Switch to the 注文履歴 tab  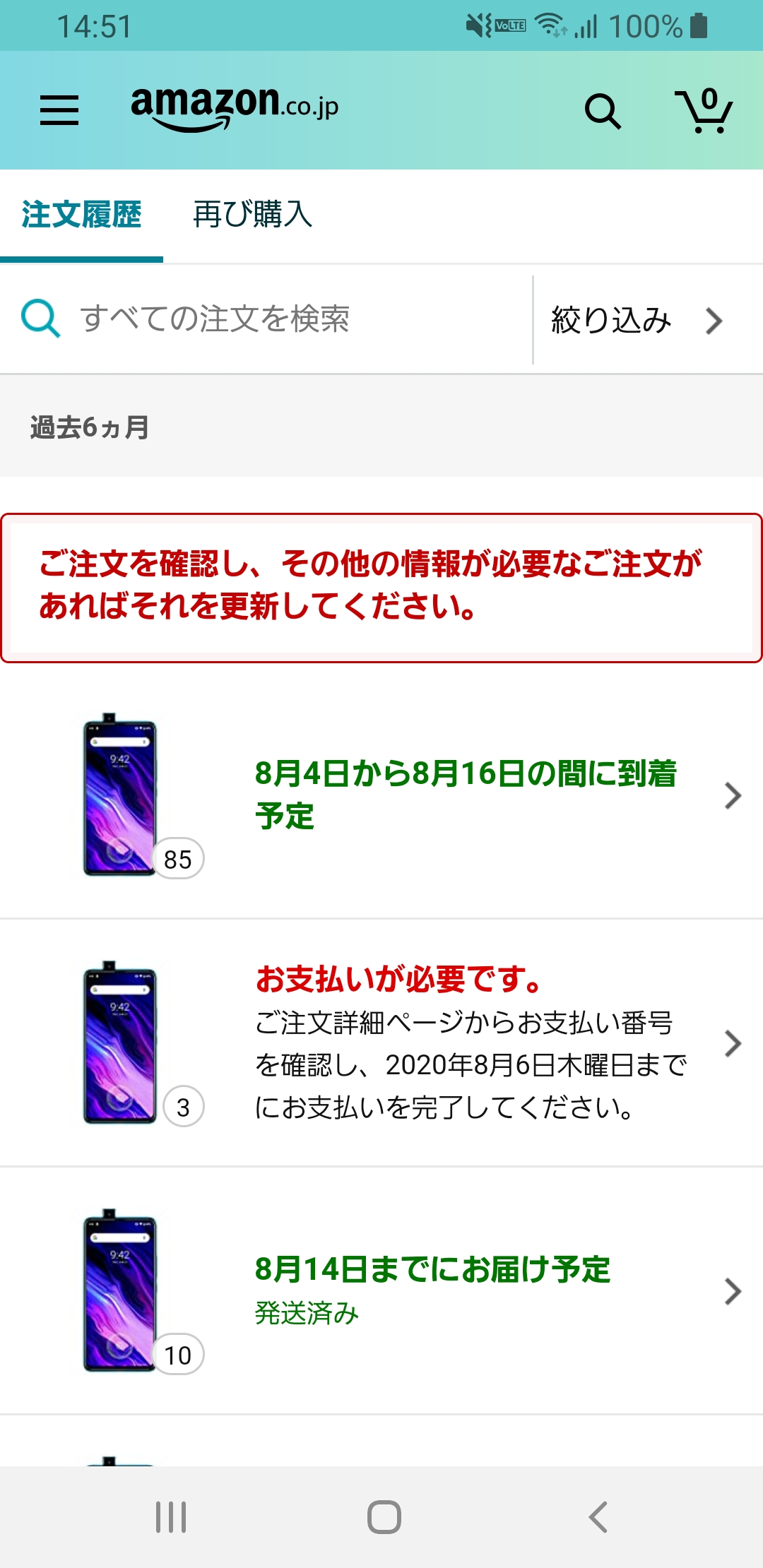(81, 215)
